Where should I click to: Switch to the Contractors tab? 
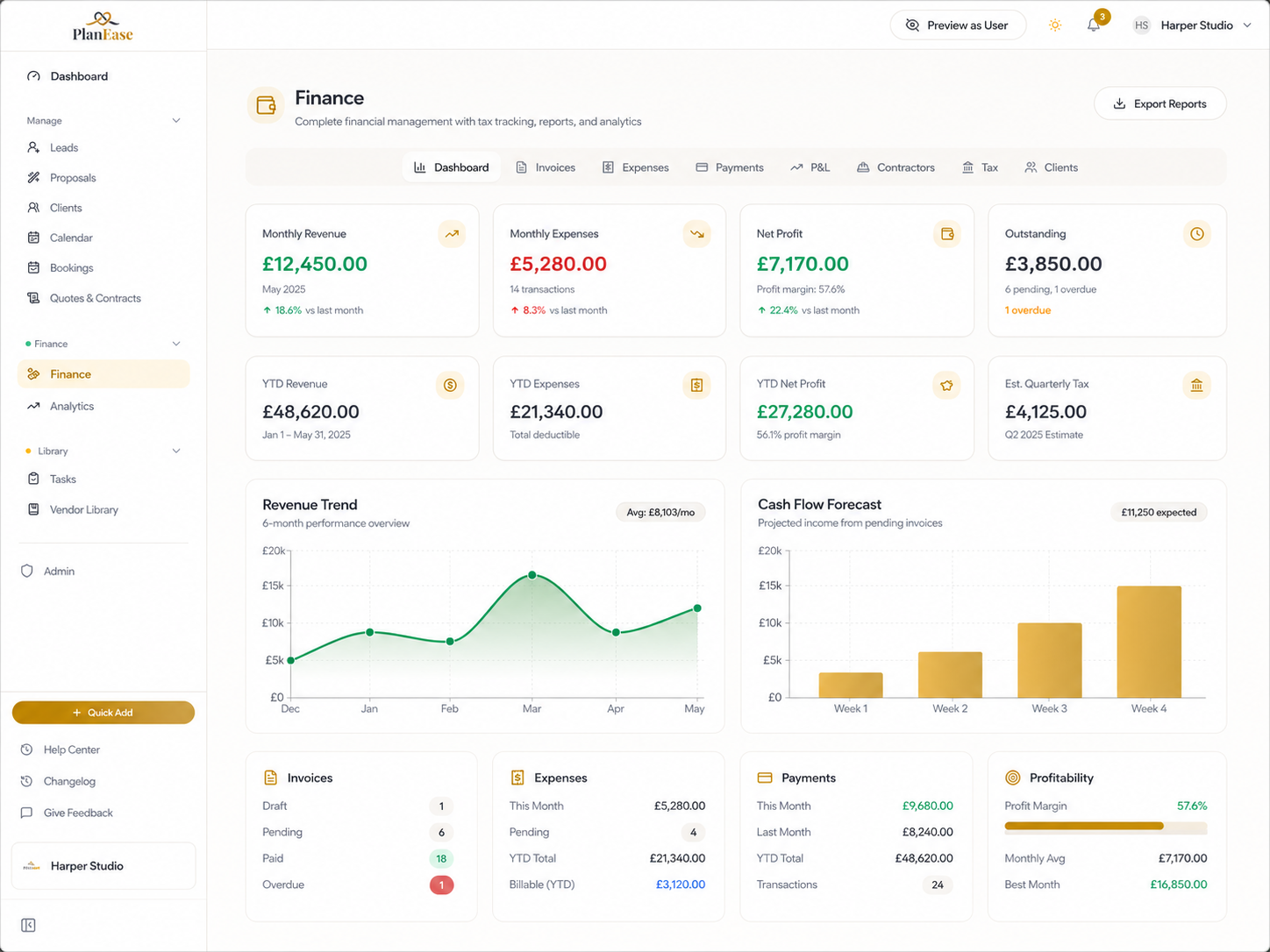pos(896,167)
